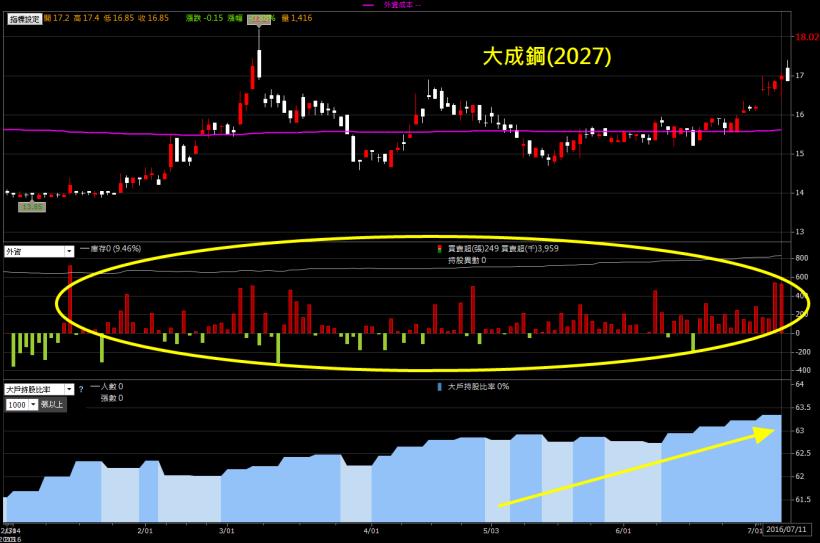Click the 持股異動 0 value

[x=466, y=260]
